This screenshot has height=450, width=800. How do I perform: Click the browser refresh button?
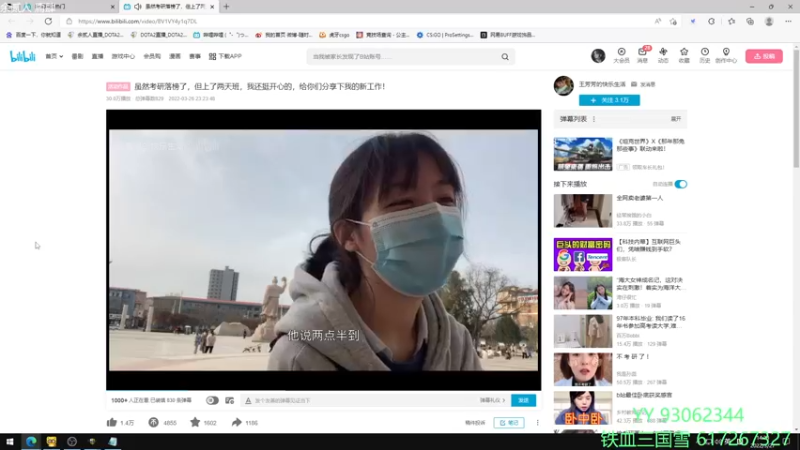48,21
